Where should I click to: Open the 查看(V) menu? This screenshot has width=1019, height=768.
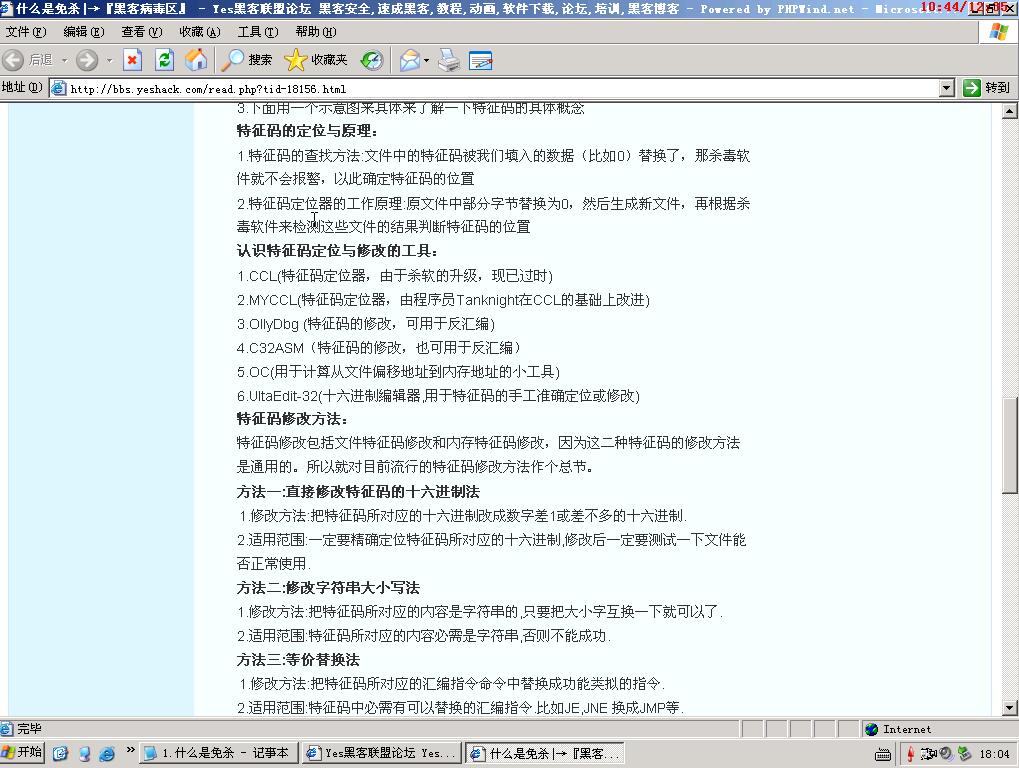point(141,32)
